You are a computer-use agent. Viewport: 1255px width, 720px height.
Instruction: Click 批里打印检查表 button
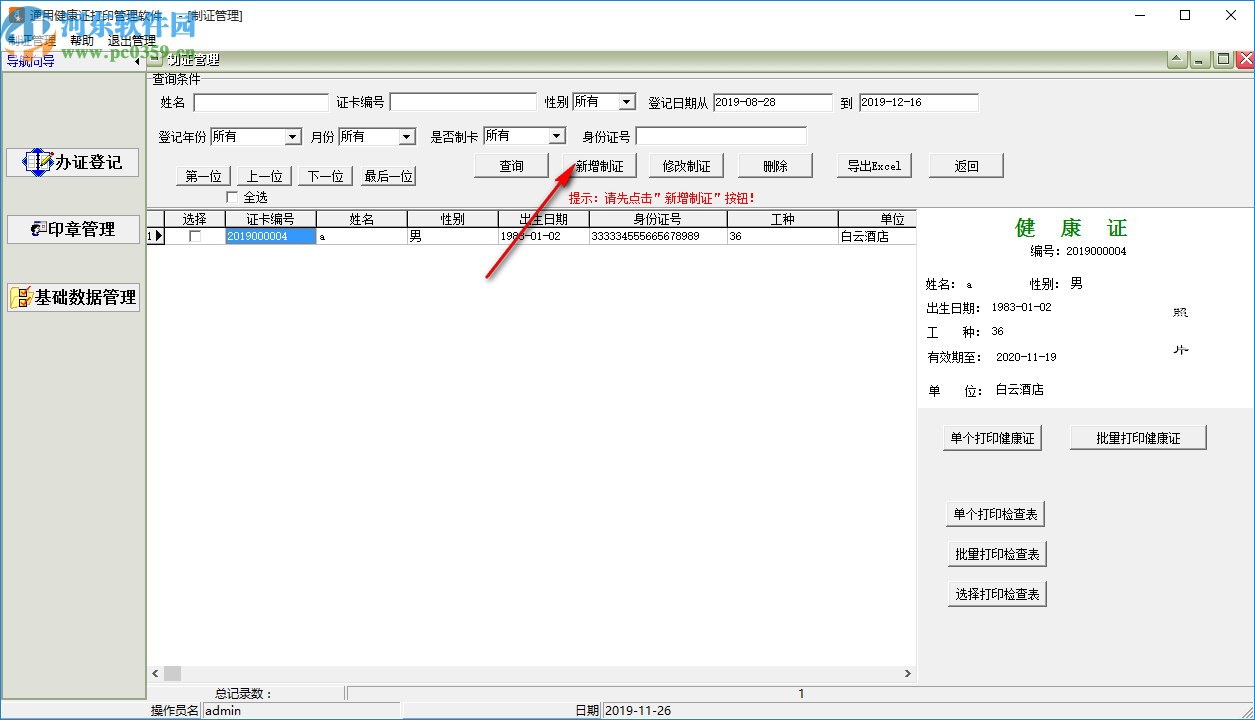(x=997, y=554)
